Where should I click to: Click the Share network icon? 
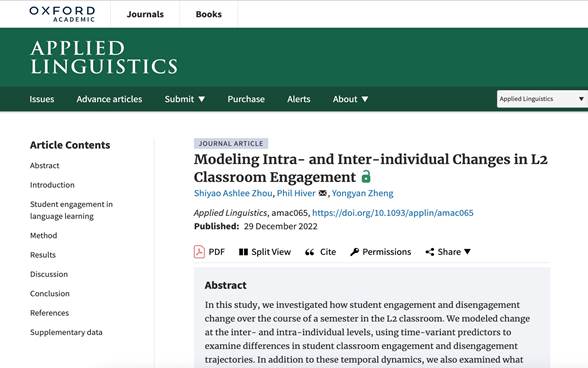pos(430,252)
